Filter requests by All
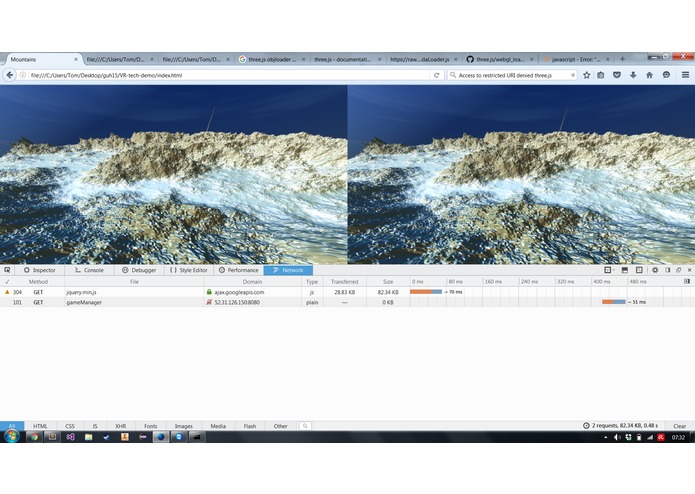This screenshot has height=494, width=695. pos(12,426)
